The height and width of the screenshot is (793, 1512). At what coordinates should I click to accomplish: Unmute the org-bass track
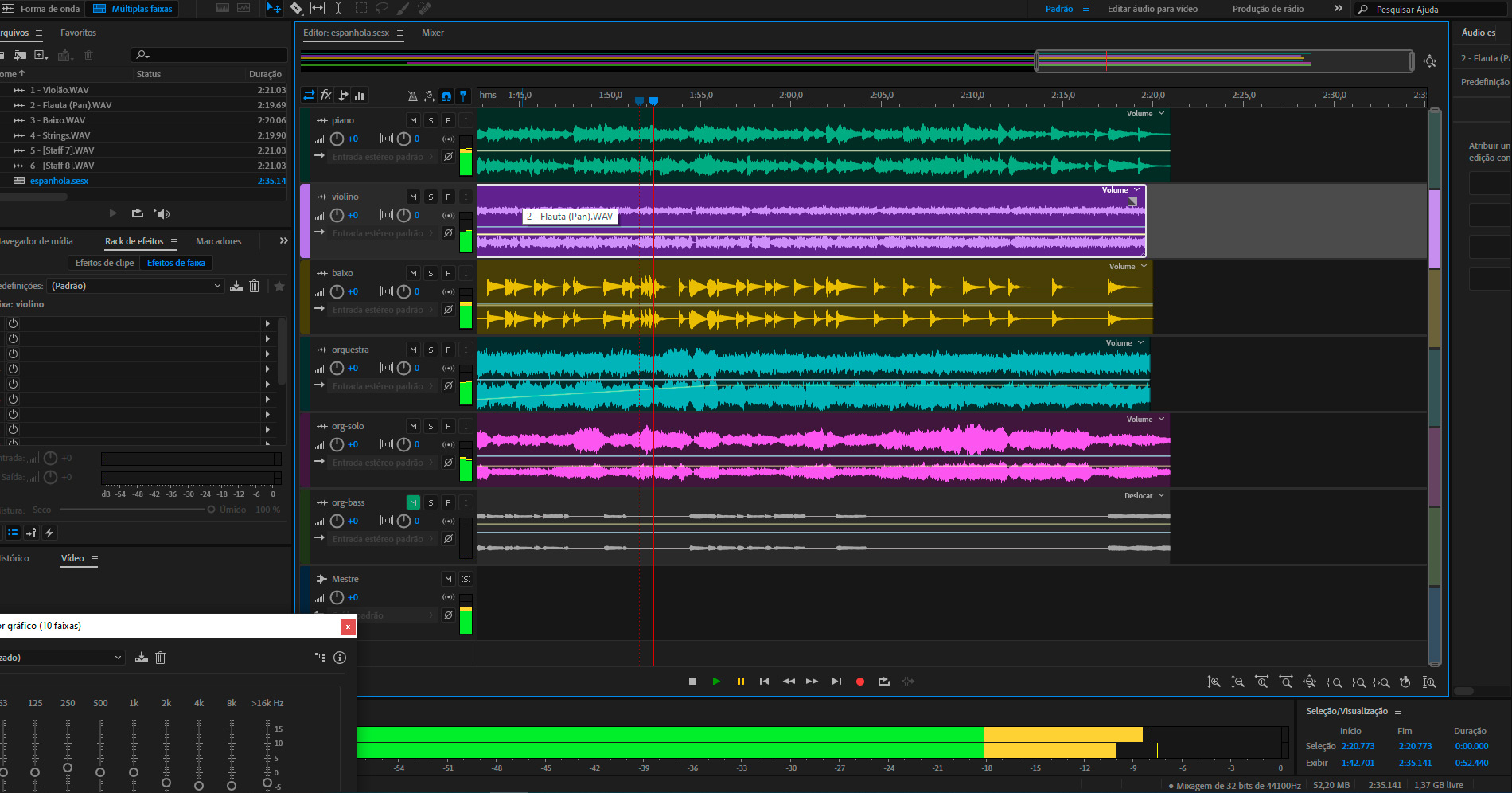413,502
